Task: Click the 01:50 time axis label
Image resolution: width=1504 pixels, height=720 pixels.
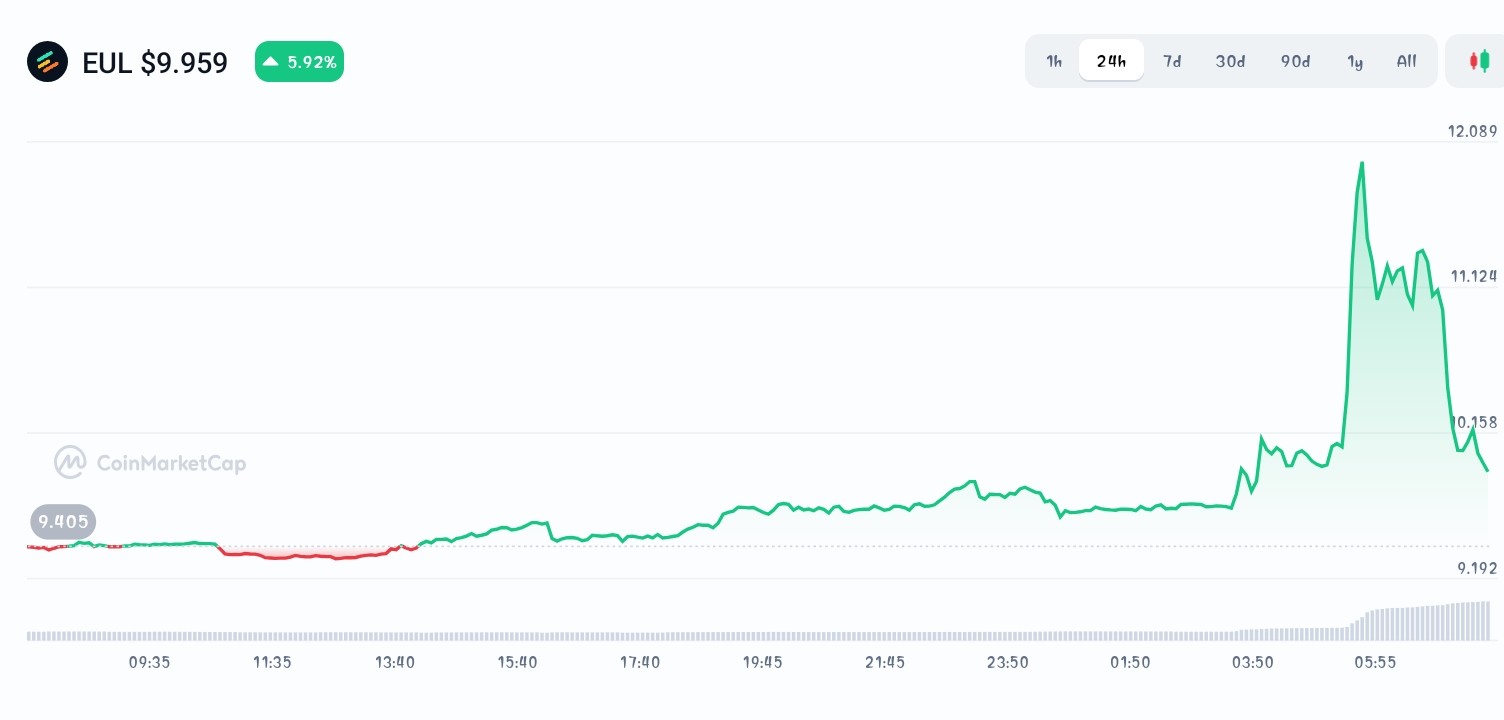Action: [1130, 662]
